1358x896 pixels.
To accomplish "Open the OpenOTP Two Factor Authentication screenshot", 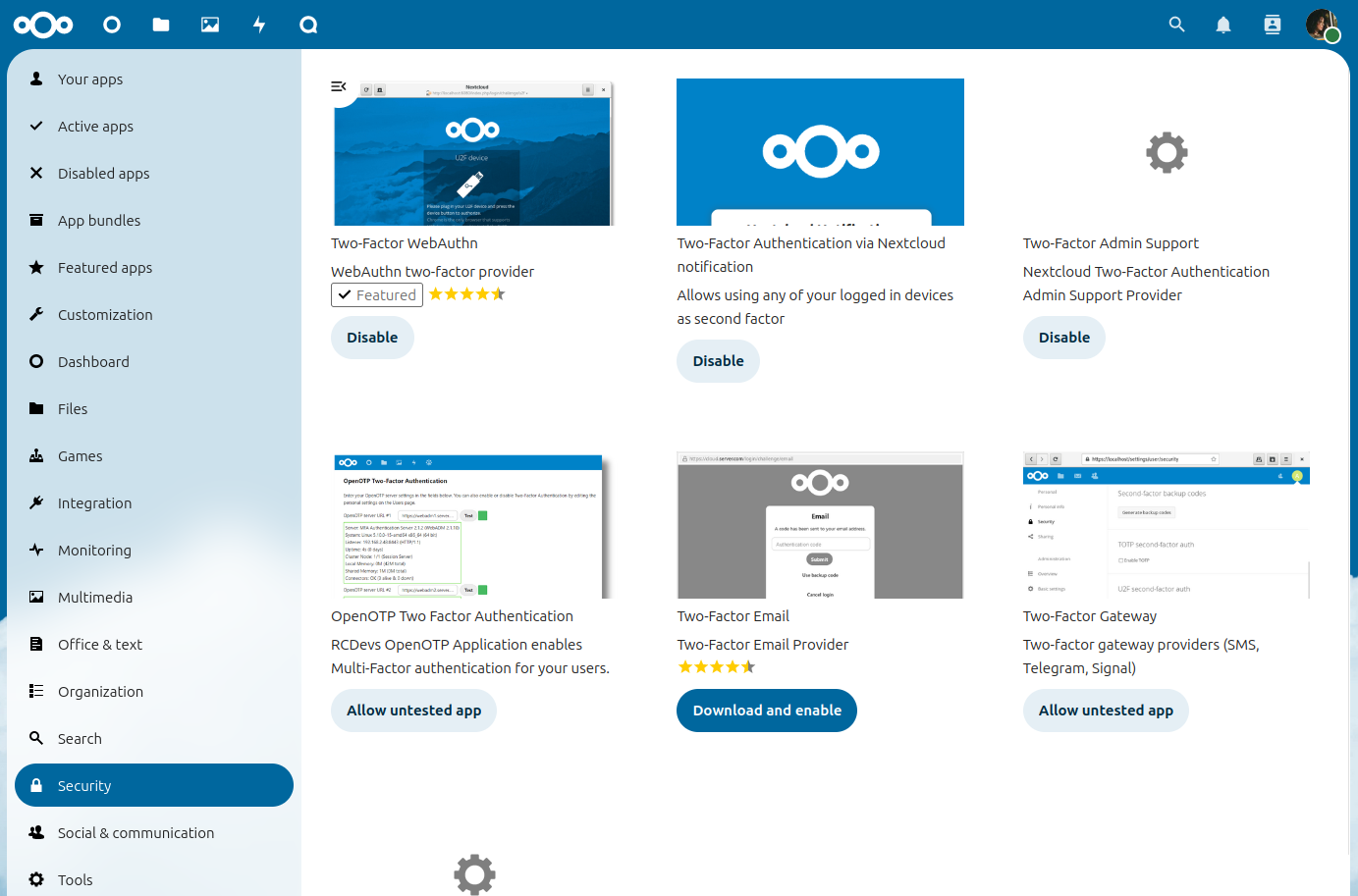I will click(469, 526).
